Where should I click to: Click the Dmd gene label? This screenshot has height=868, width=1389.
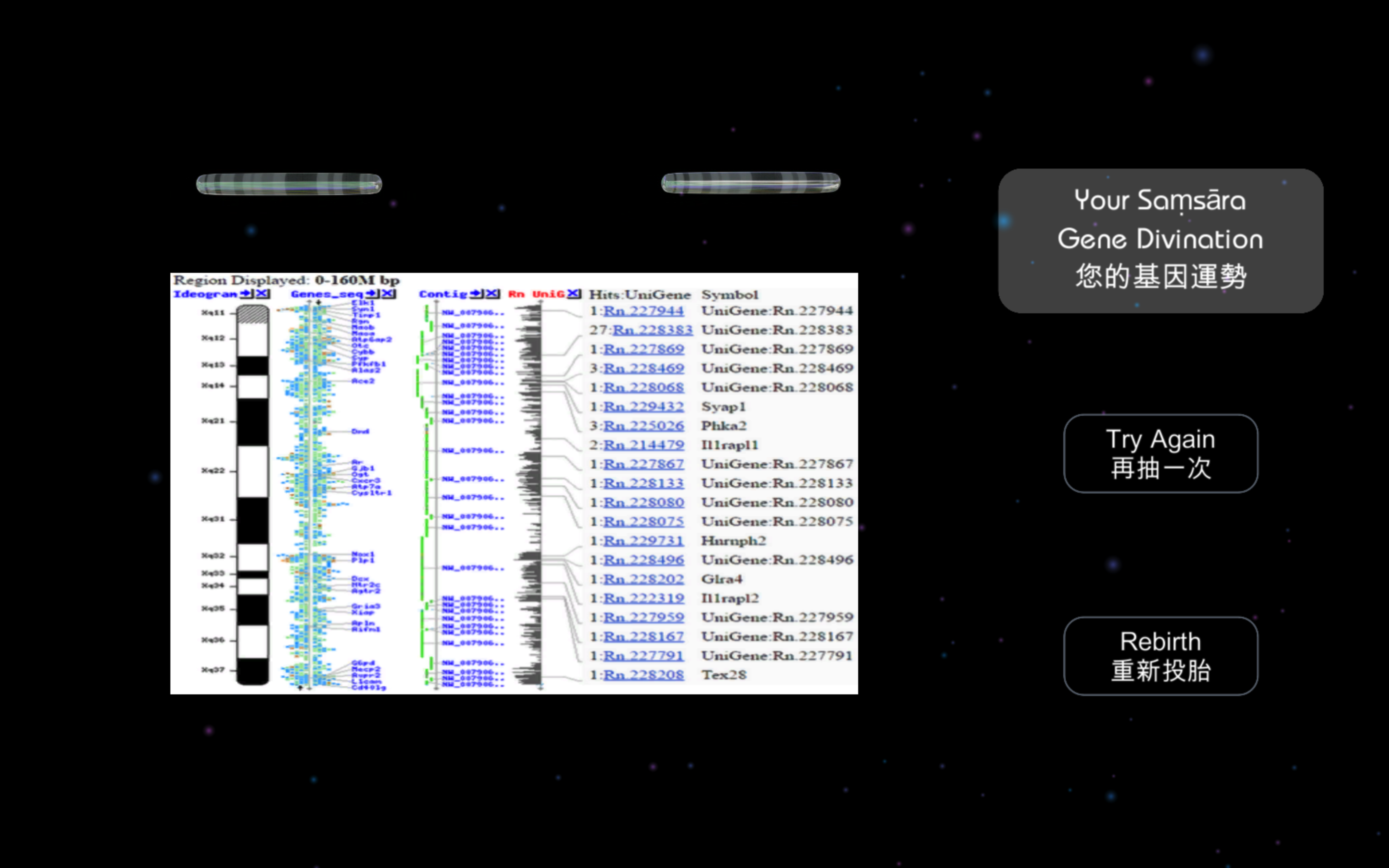(360, 432)
